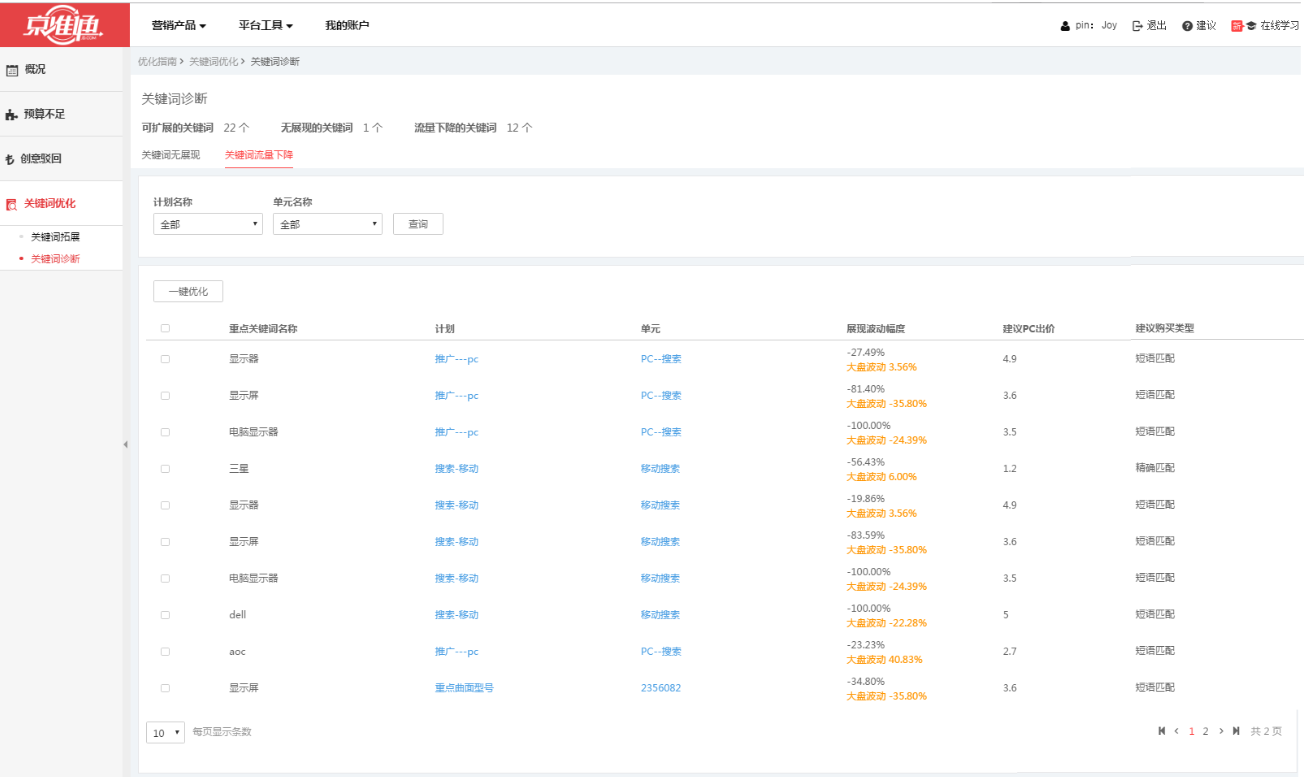This screenshot has height=777, width=1304.
Task: Collapse the left sidebar with the arrow handle
Action: point(125,444)
